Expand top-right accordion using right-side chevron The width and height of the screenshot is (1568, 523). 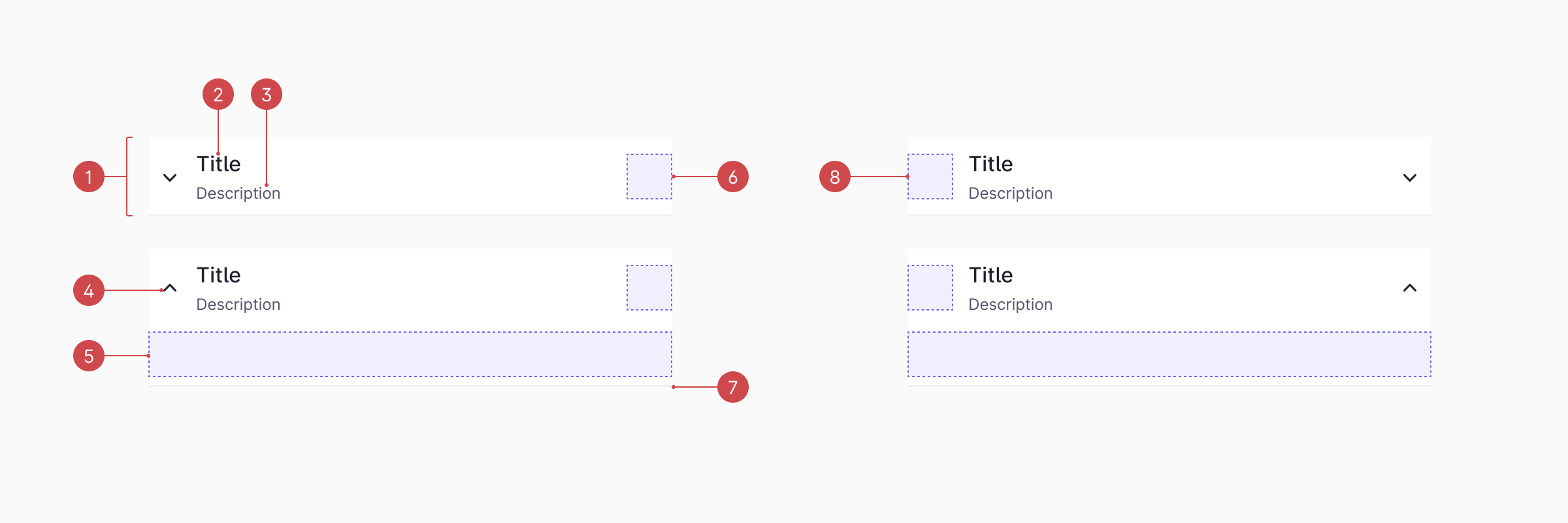pos(1410,177)
